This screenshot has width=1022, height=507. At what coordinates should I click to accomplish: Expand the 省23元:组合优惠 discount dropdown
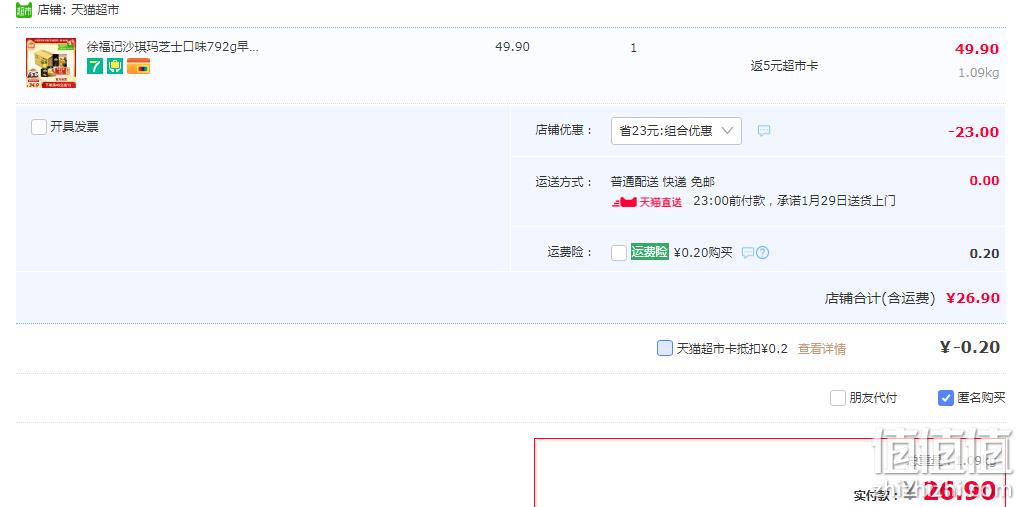(676, 131)
